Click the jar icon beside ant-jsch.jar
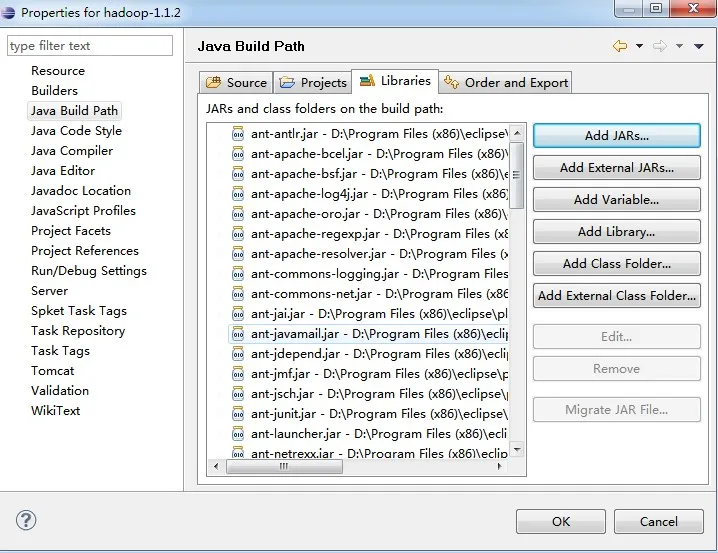 tap(238, 394)
